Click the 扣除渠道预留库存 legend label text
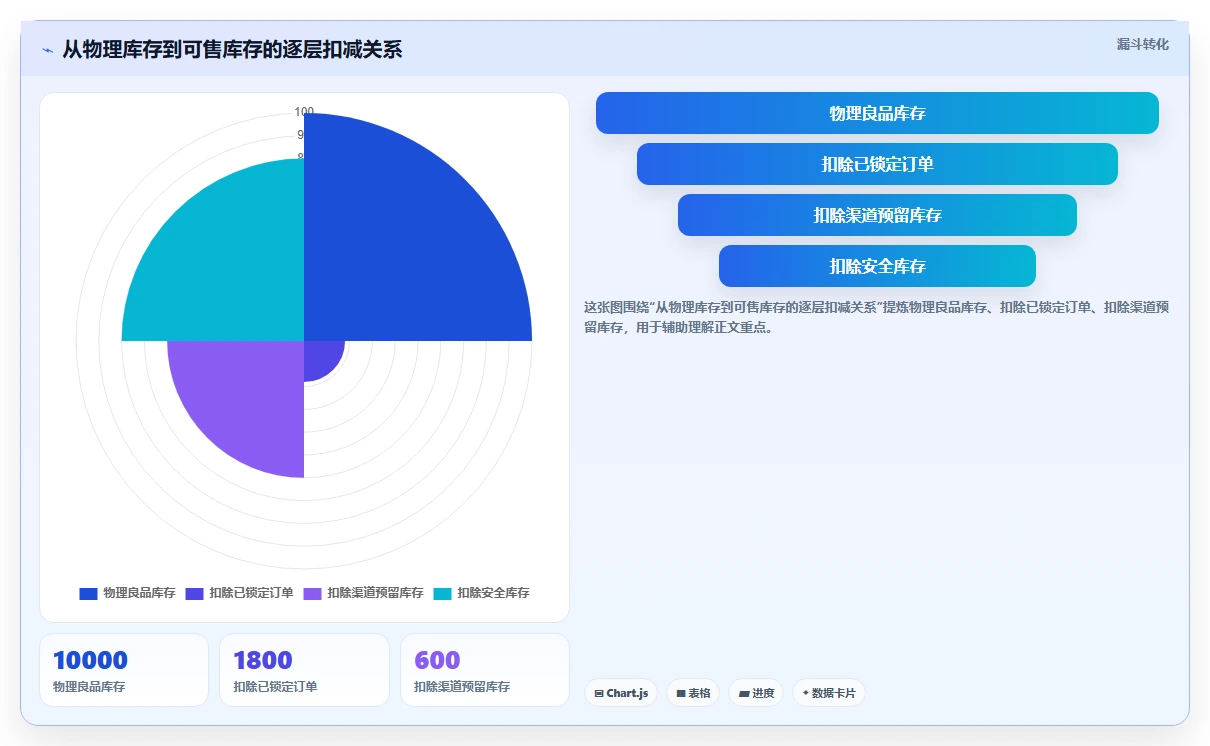1210x746 pixels. point(375,593)
